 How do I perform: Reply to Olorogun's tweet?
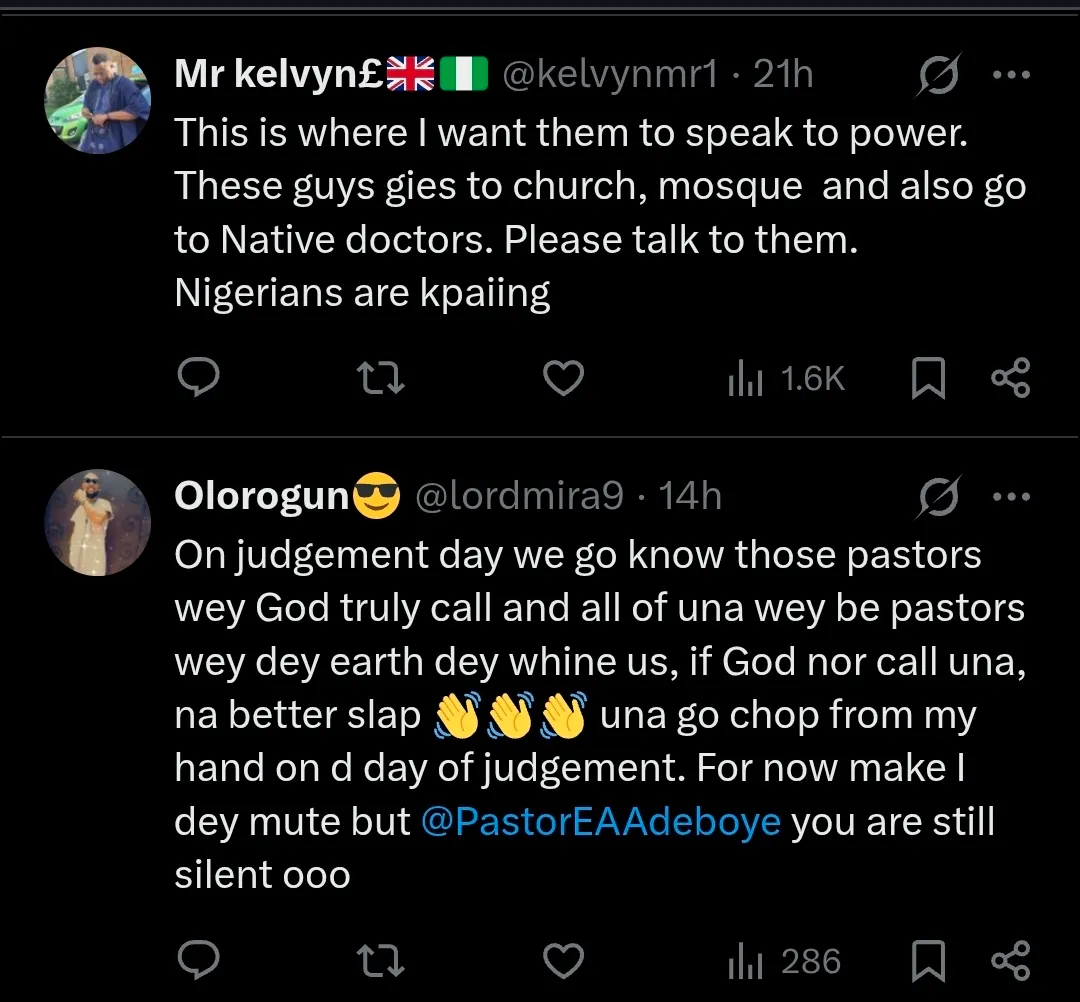coord(198,961)
